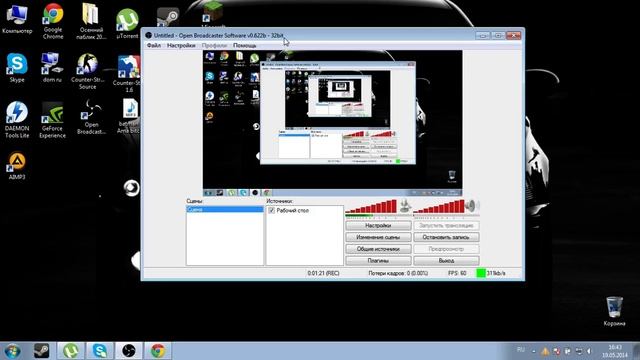Click the RU language indicator
Viewport: 640px width, 360px height.
pos(521,350)
